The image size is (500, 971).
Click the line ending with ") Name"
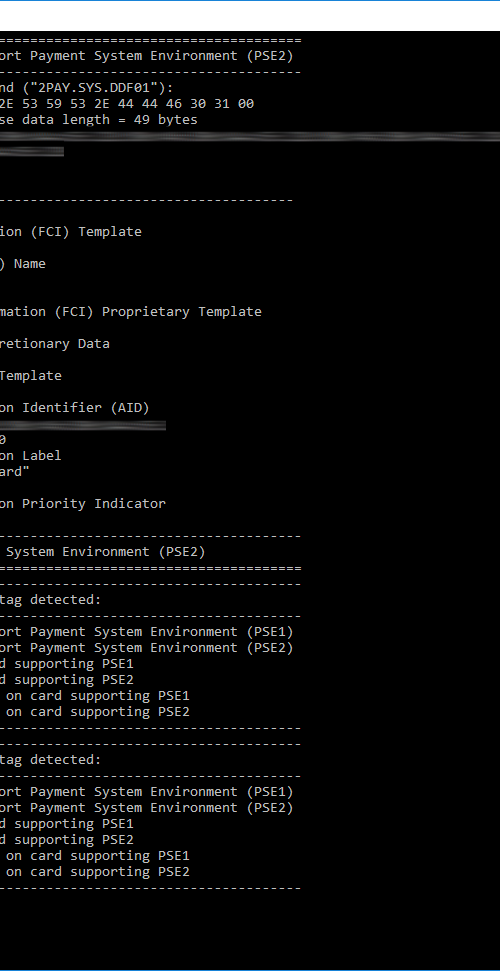(23, 264)
